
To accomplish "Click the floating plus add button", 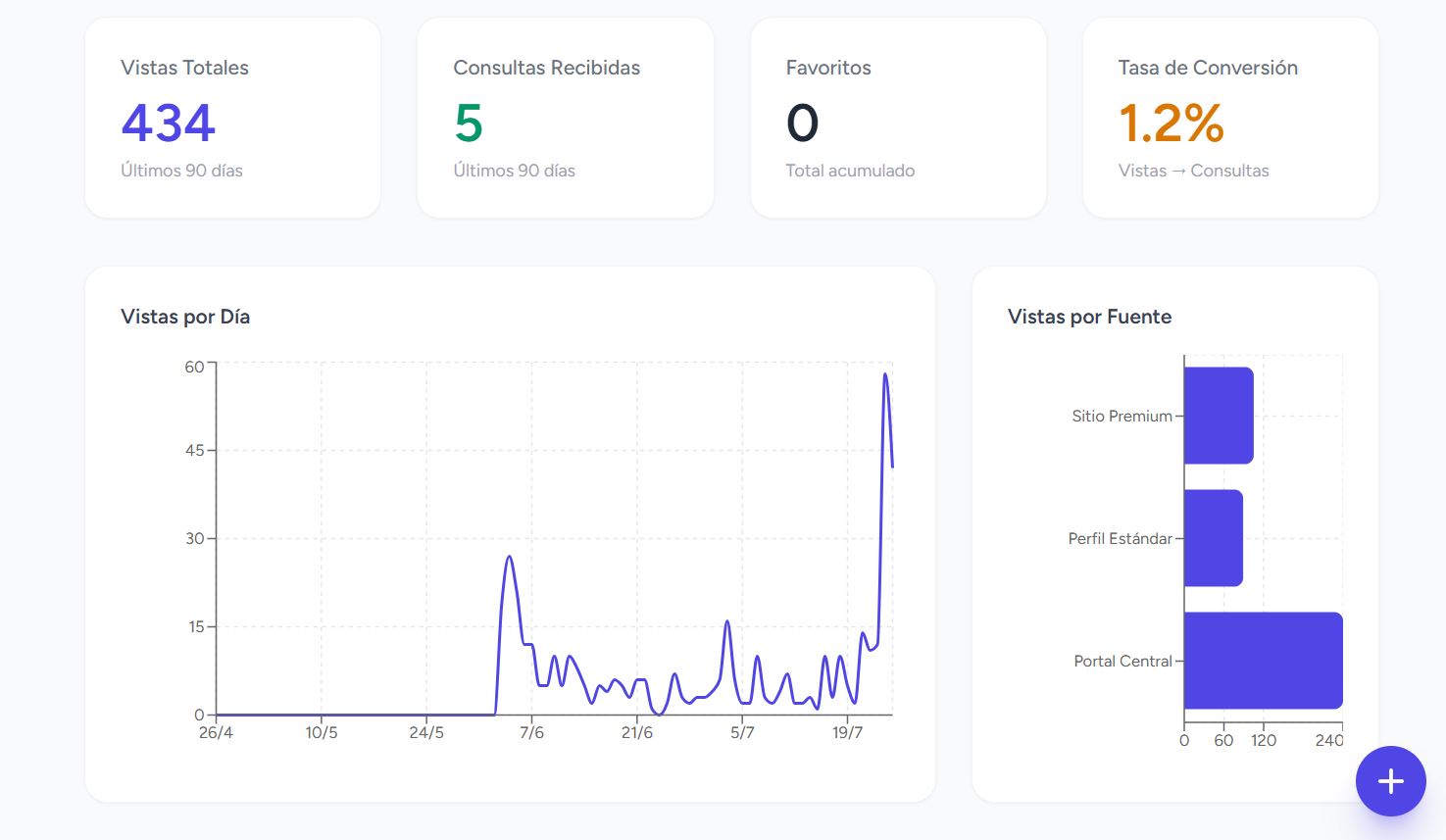I will [1390, 781].
